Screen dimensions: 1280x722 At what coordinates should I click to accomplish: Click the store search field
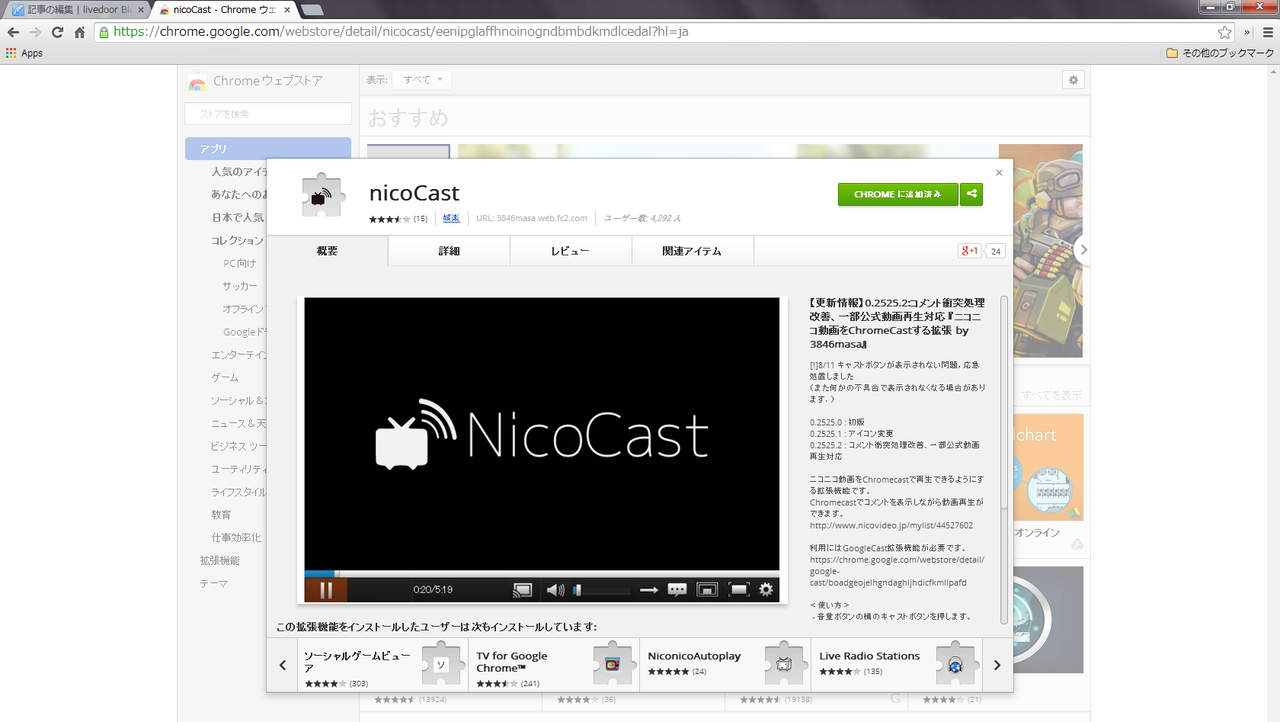tap(268, 114)
